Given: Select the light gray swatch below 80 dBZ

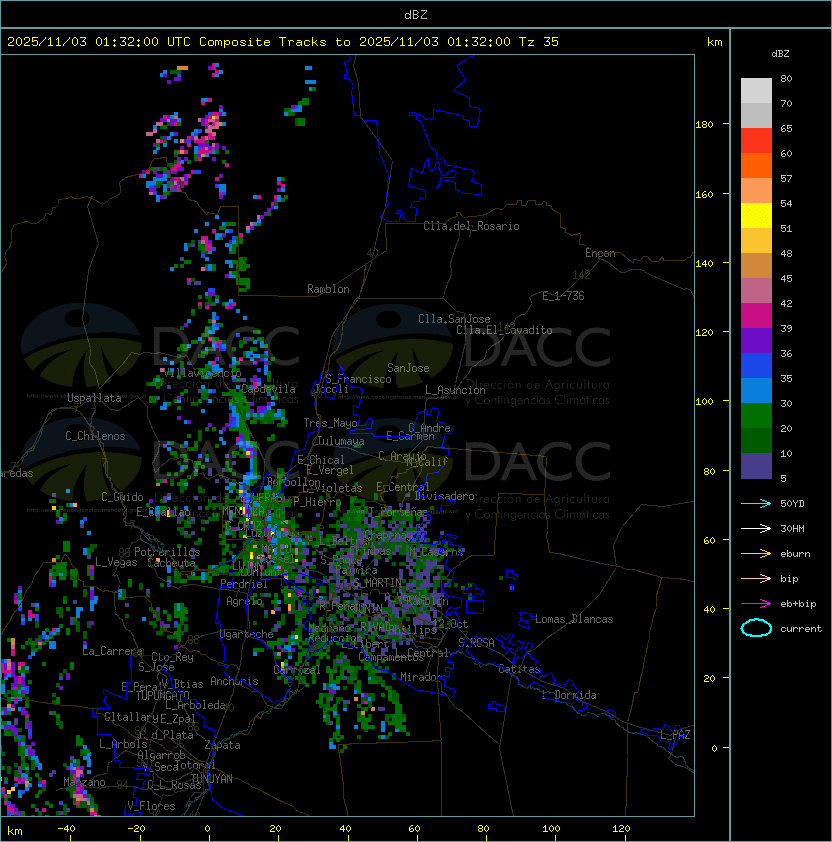Looking at the screenshot, I should pos(756,91).
